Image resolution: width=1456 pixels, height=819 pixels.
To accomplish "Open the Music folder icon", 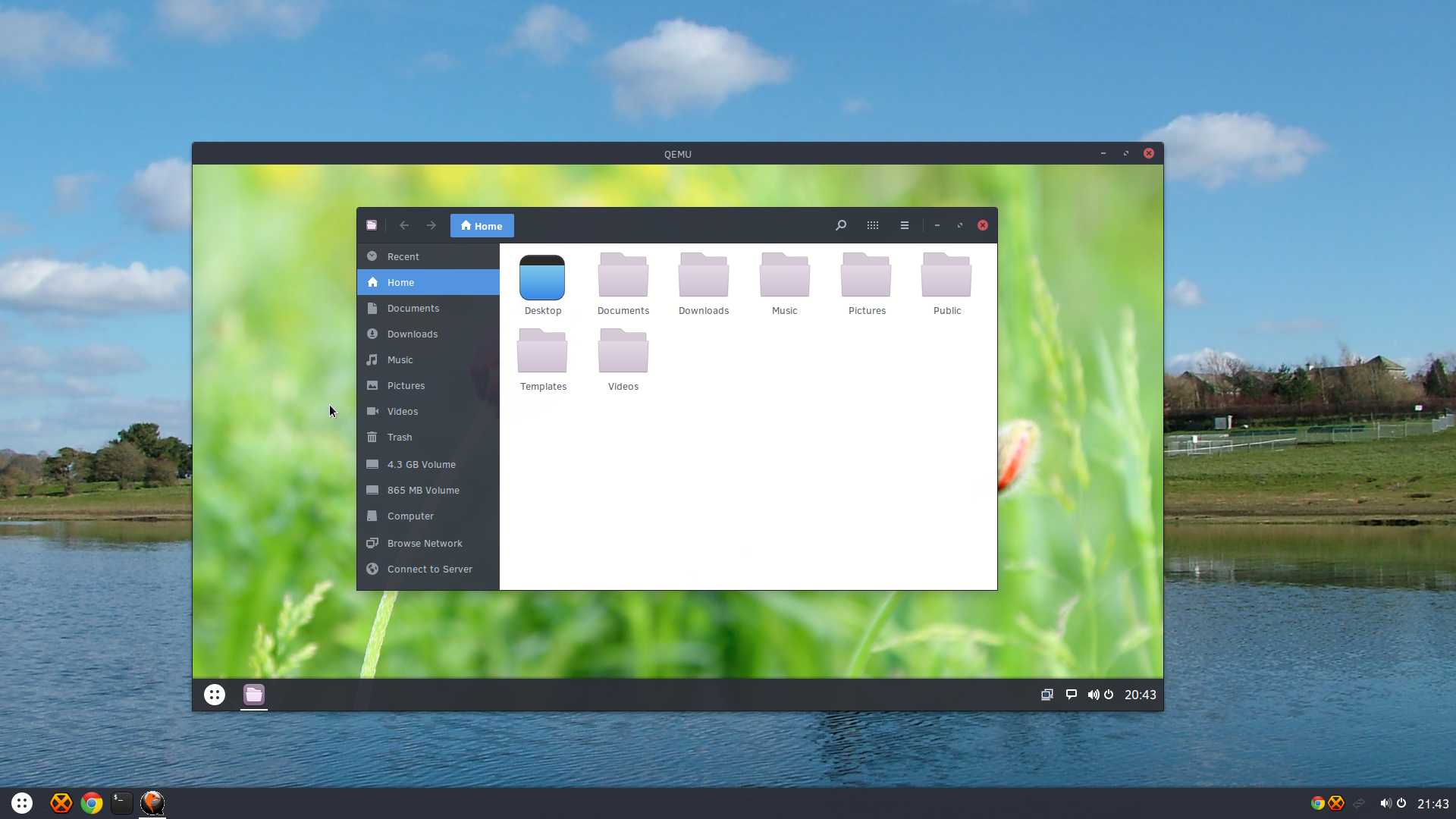I will (x=785, y=275).
